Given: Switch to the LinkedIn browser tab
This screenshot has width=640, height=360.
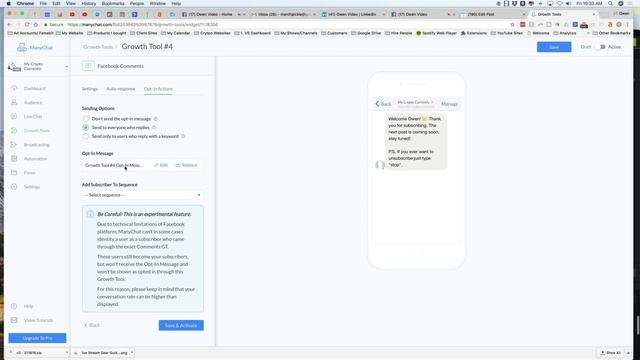Looking at the screenshot, I should tap(353, 14).
